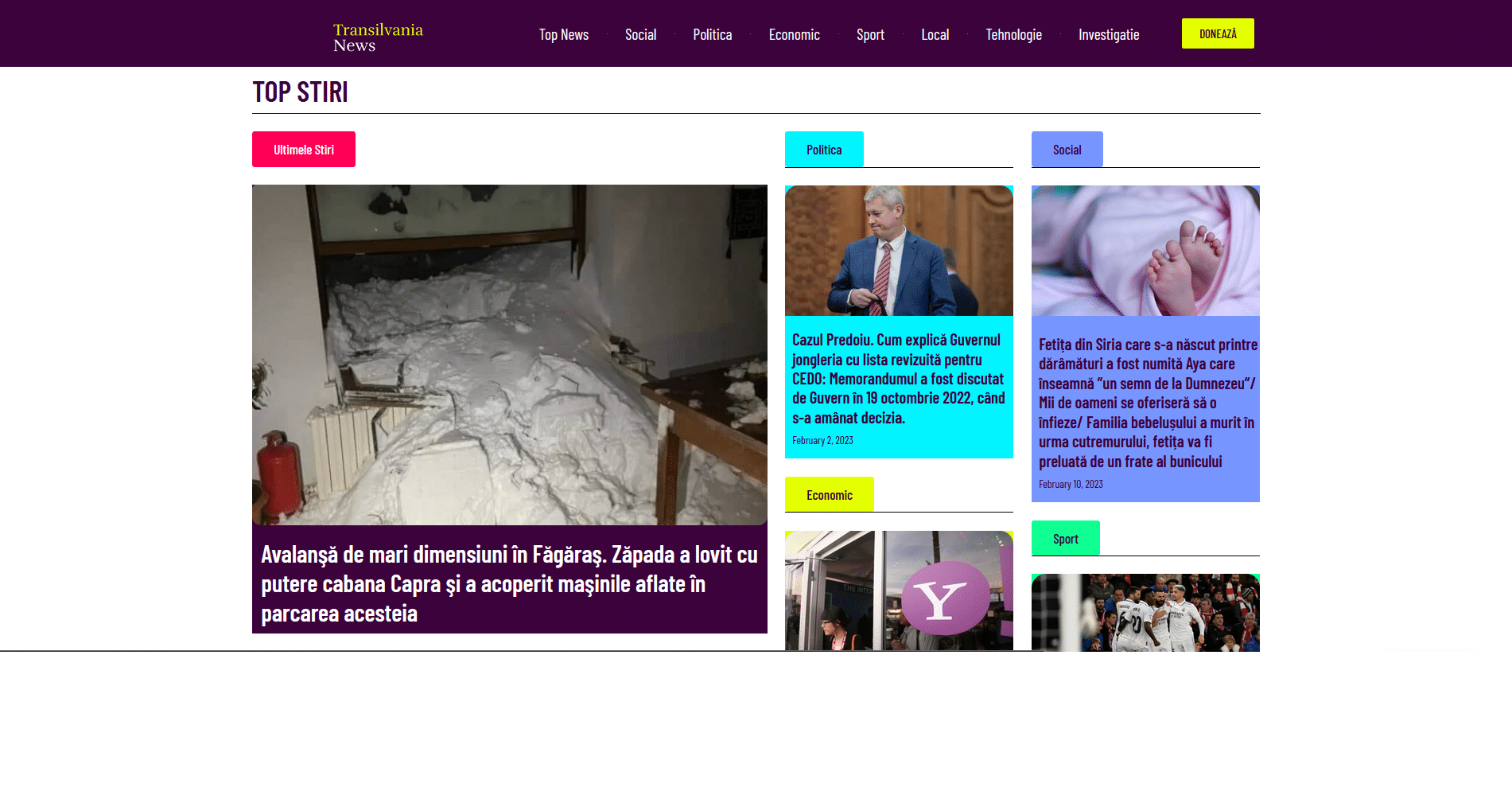
Task: Select the blue Social category tab
Action: click(1067, 150)
